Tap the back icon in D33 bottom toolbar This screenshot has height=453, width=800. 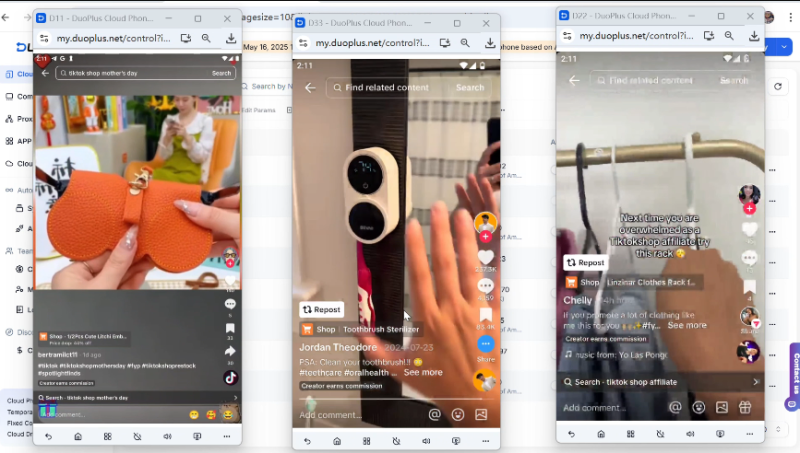[x=307, y=441]
